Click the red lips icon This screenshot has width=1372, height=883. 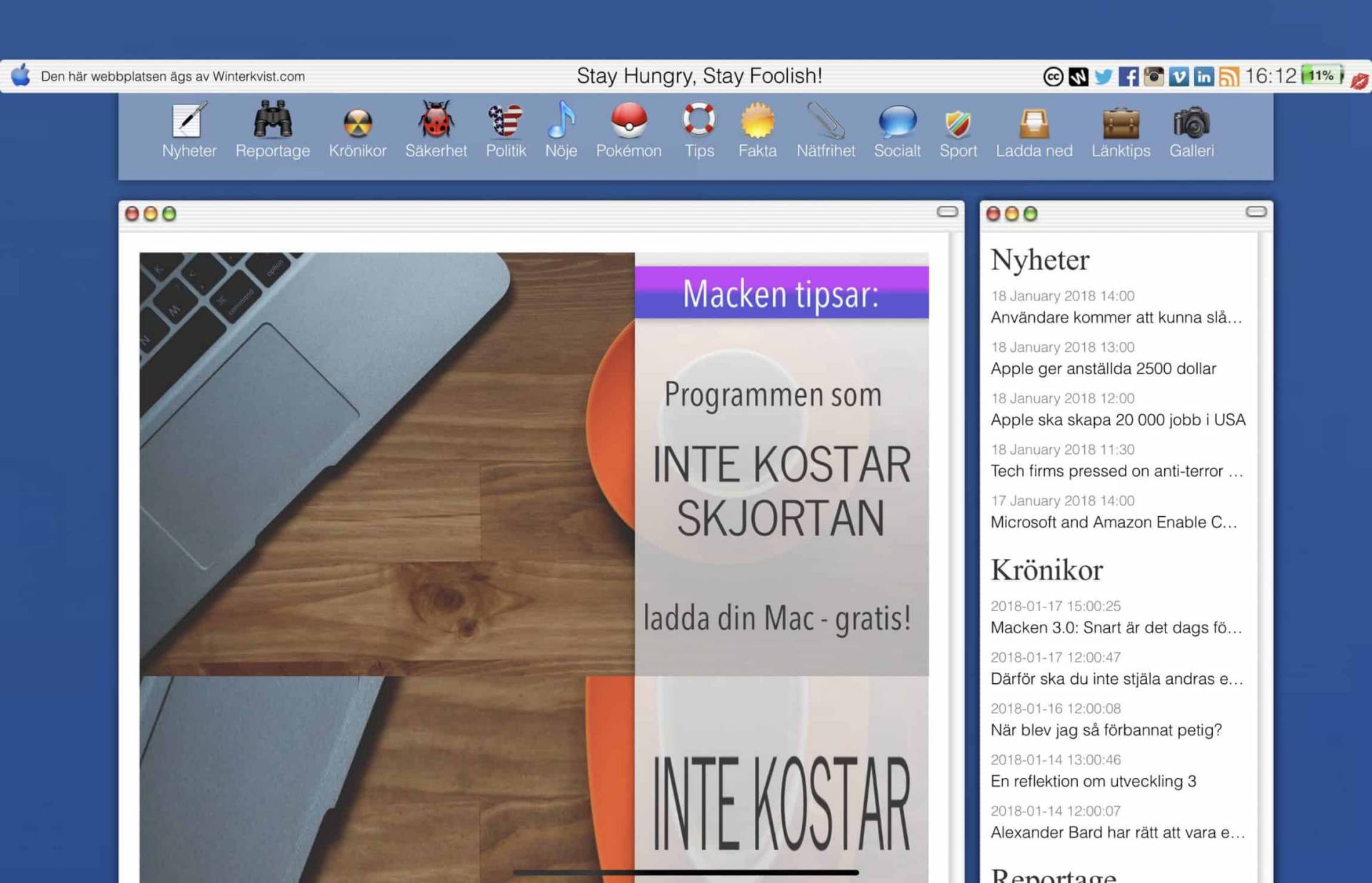click(1358, 80)
